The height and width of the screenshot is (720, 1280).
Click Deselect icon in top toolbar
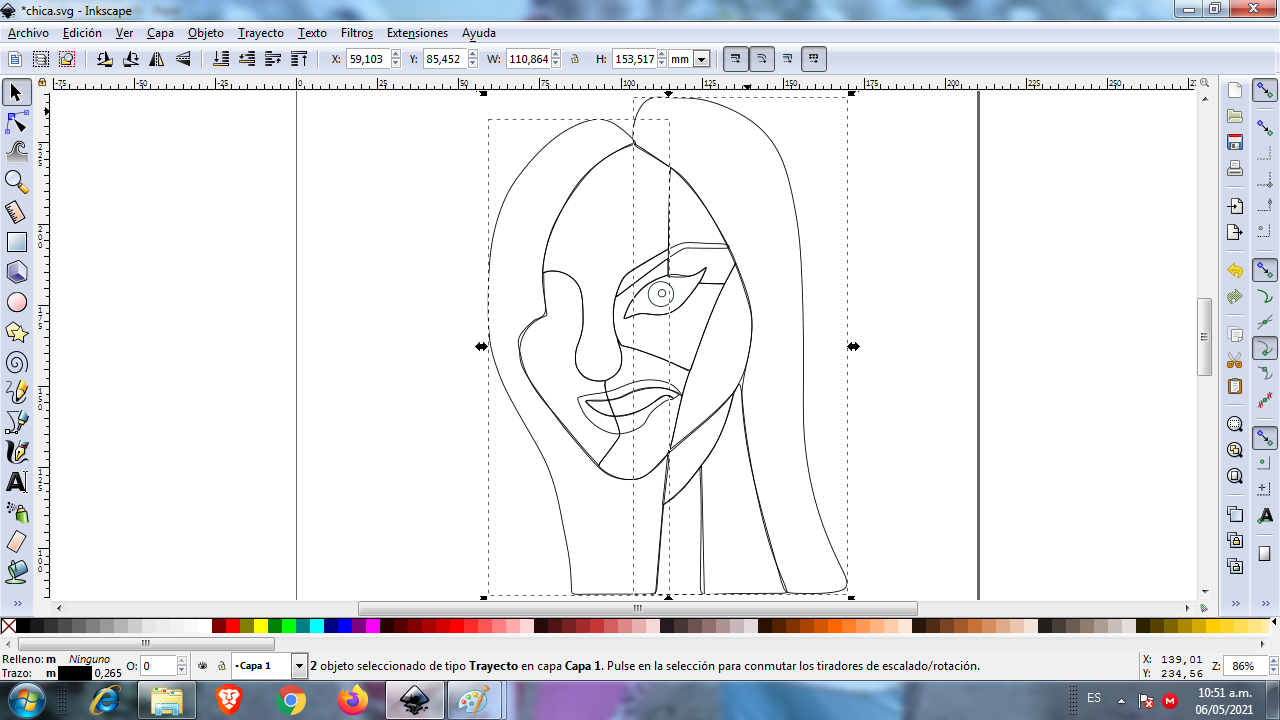click(67, 59)
